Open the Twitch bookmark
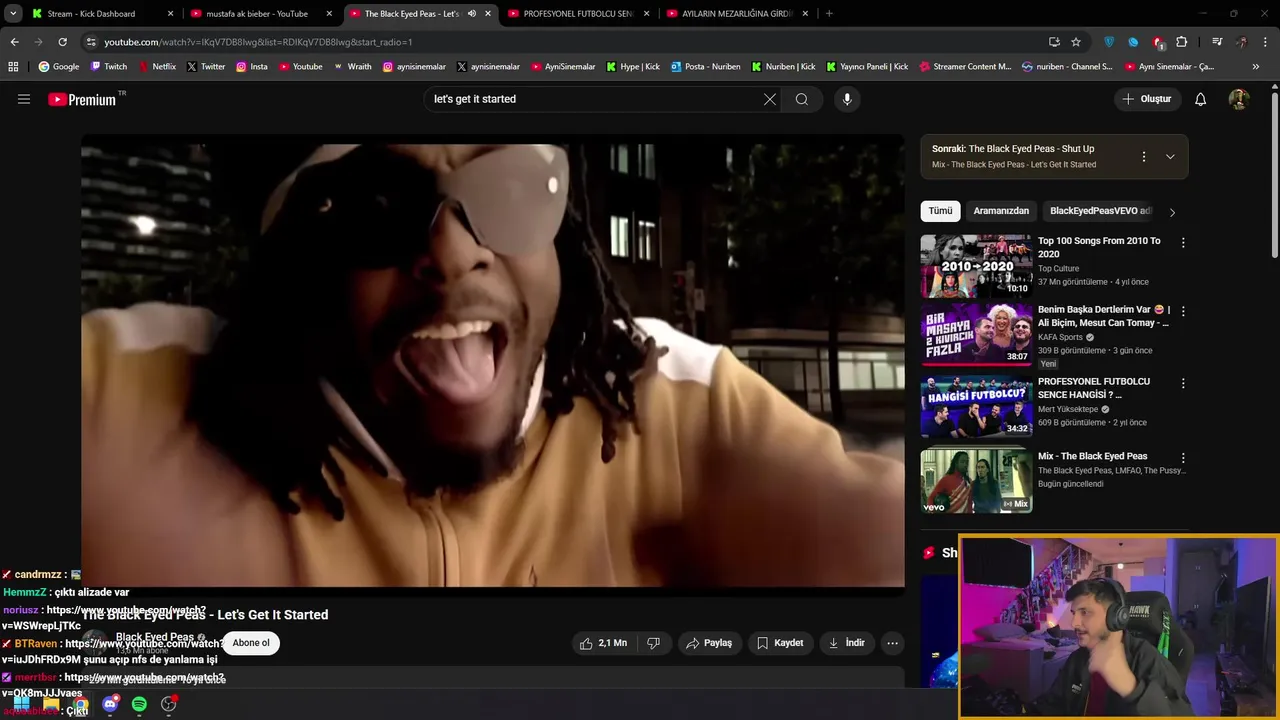This screenshot has height=720, width=1280. click(x=109, y=67)
